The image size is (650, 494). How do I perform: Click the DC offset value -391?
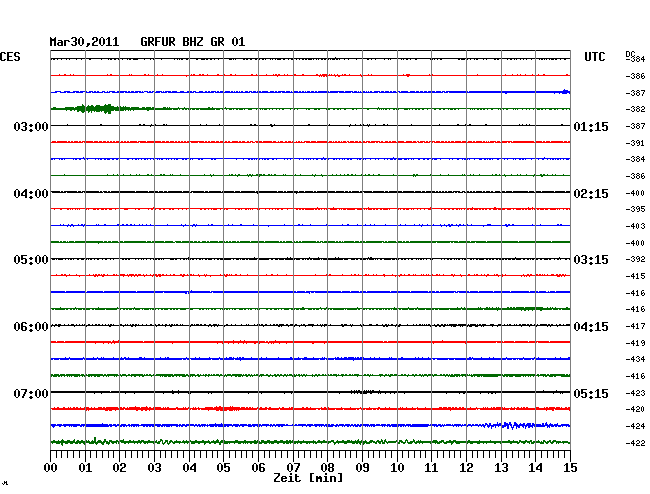(x=635, y=143)
